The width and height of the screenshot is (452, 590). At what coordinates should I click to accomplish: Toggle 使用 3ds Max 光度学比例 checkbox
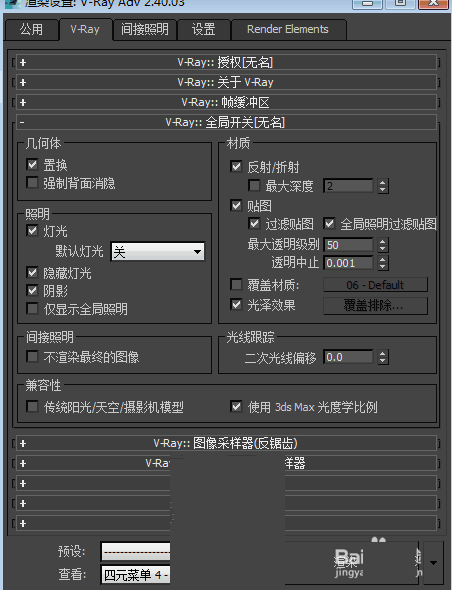click(236, 406)
